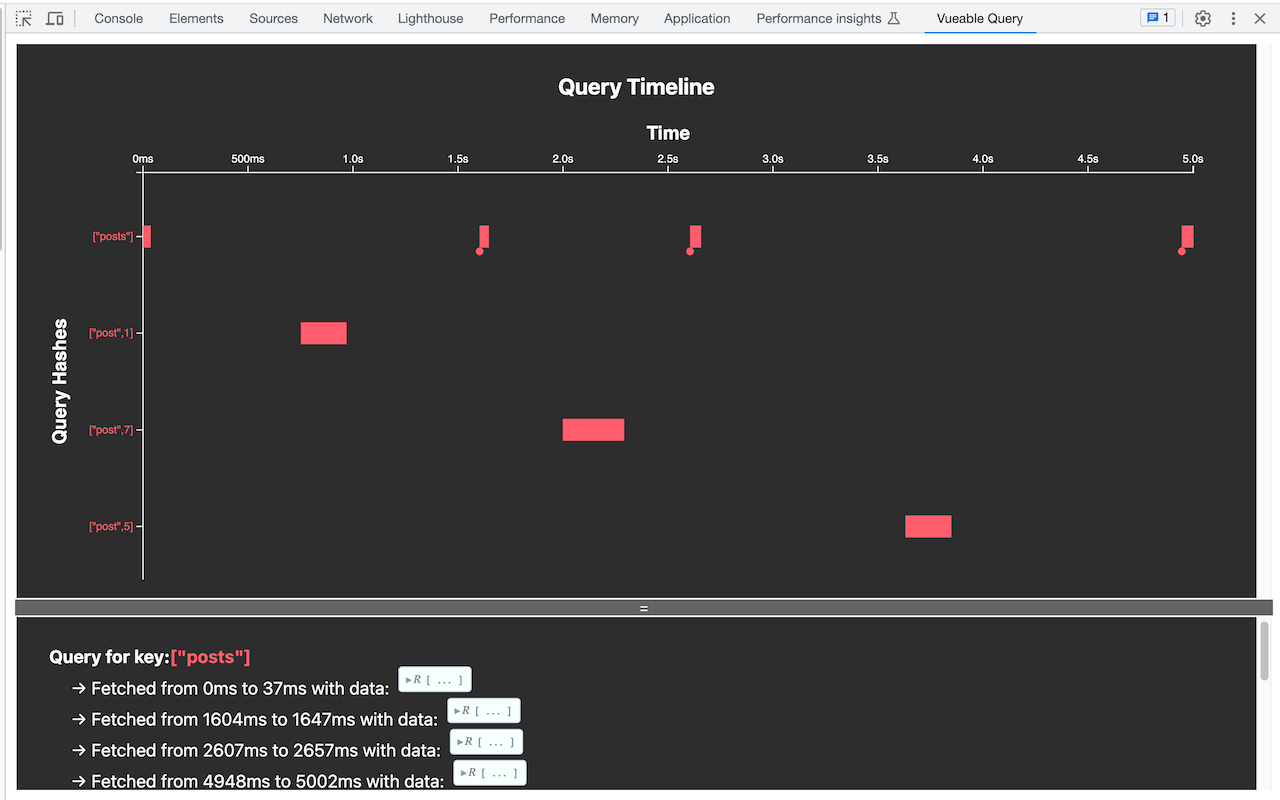Click the inspect element selector icon

pyautogui.click(x=24, y=18)
